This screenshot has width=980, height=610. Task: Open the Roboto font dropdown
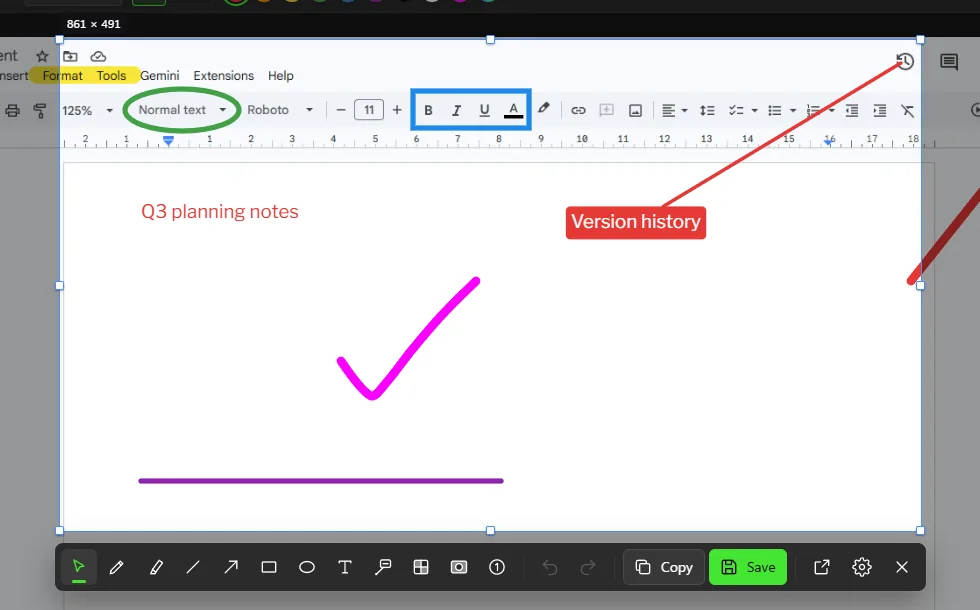(x=279, y=110)
